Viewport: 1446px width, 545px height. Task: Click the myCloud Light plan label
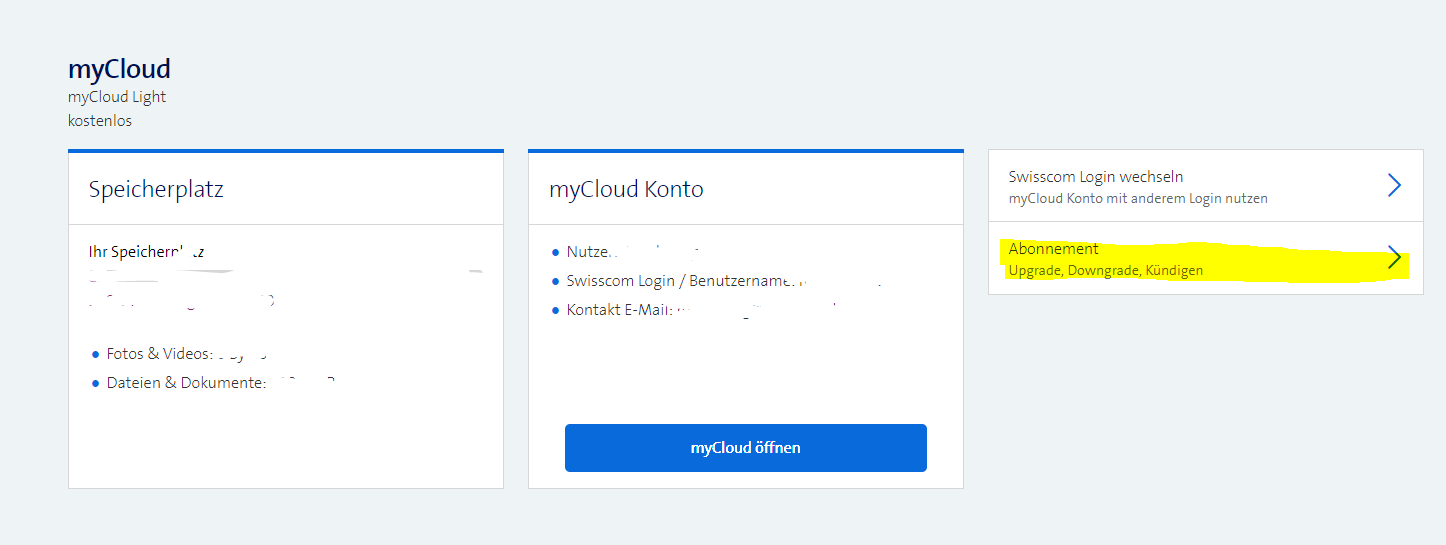click(x=117, y=97)
